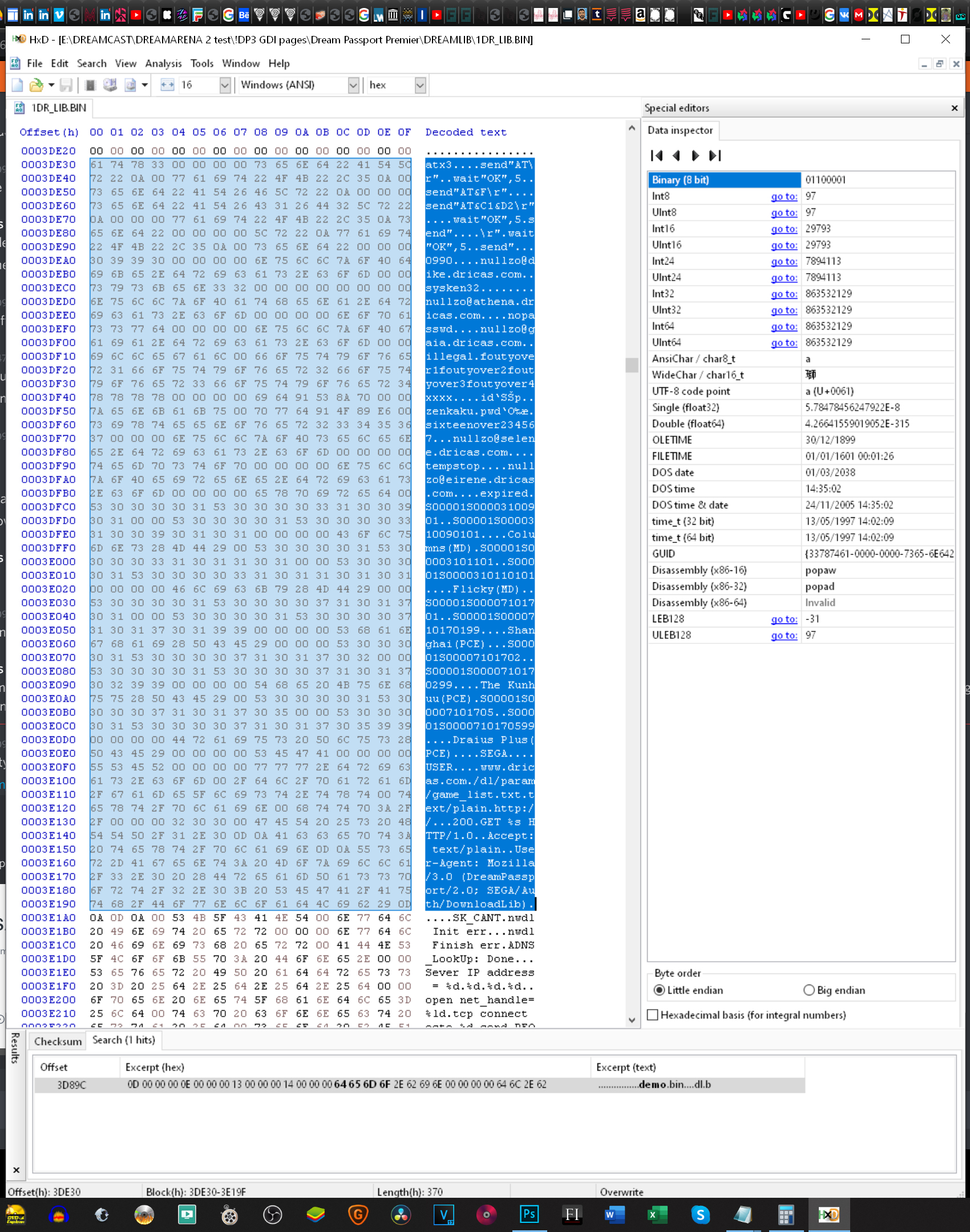Open DaVinci Resolve from the taskbar
This screenshot has width=970, height=1232.
click(401, 1215)
